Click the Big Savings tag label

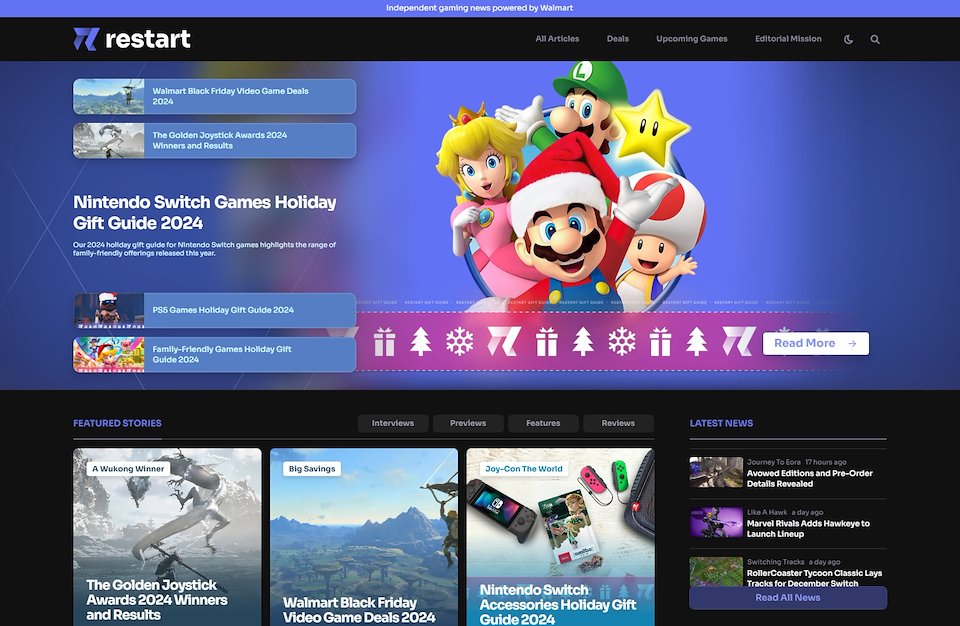click(312, 469)
